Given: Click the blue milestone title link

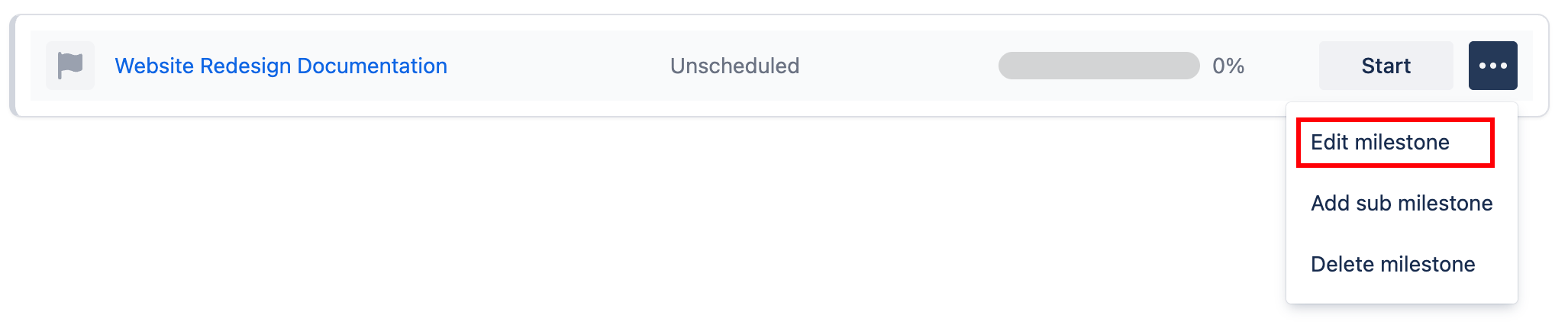Looking at the screenshot, I should pos(280,66).
